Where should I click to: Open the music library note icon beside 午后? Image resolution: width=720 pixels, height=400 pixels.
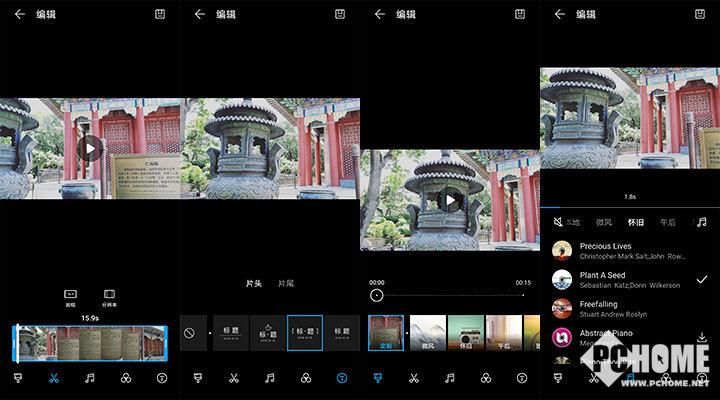[x=702, y=222]
